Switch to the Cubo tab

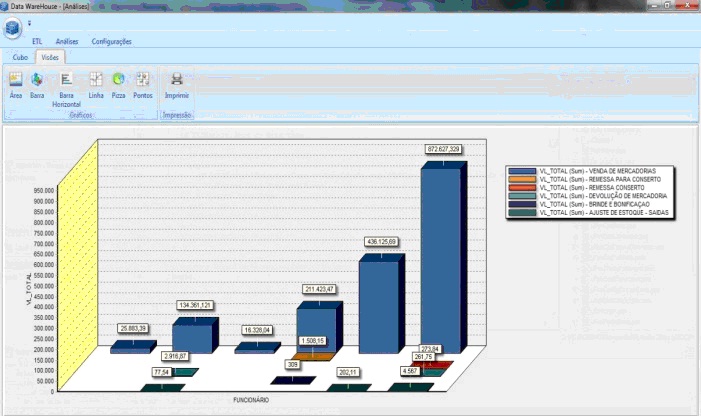(20, 57)
